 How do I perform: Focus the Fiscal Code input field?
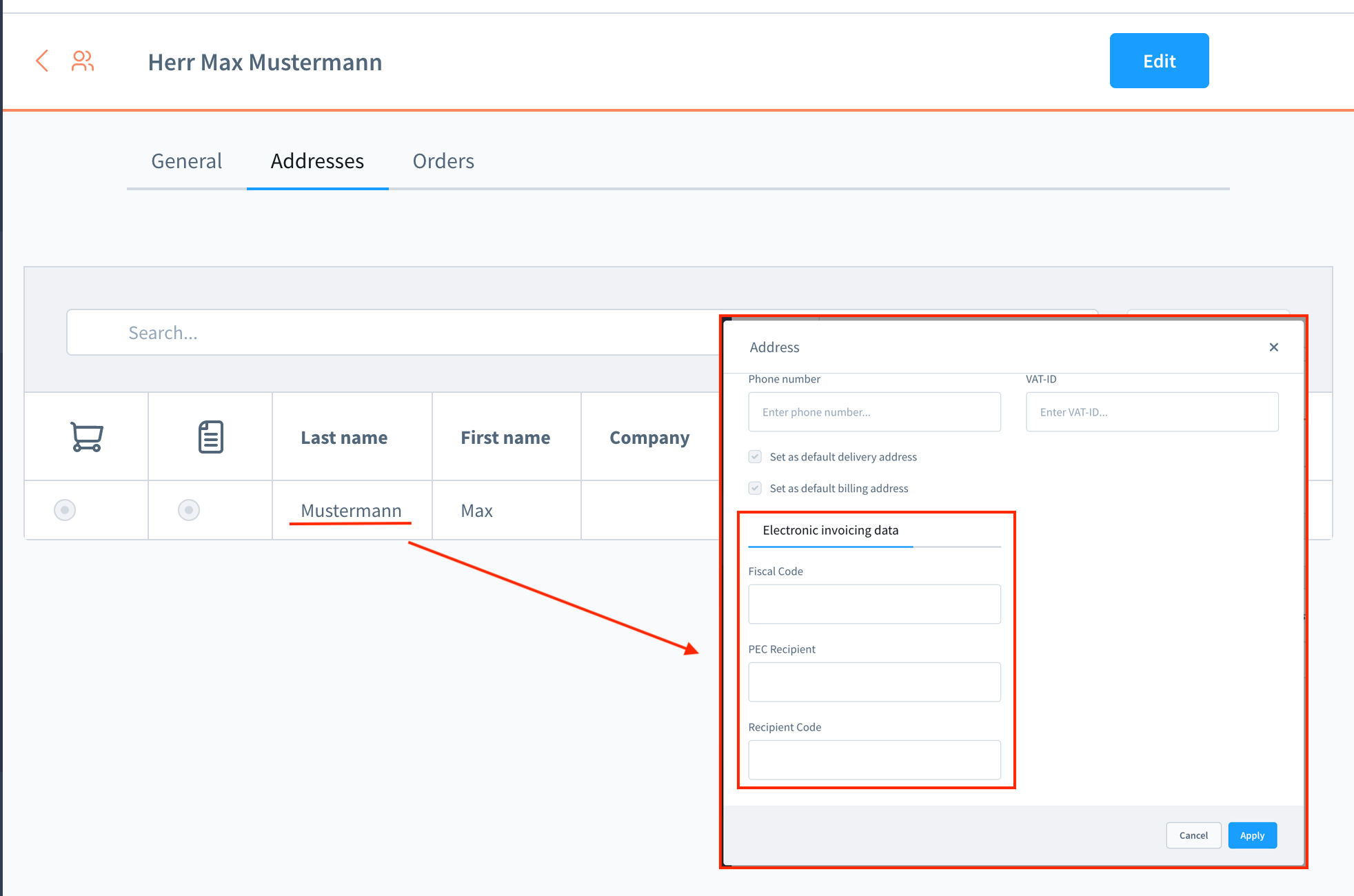[874, 604]
